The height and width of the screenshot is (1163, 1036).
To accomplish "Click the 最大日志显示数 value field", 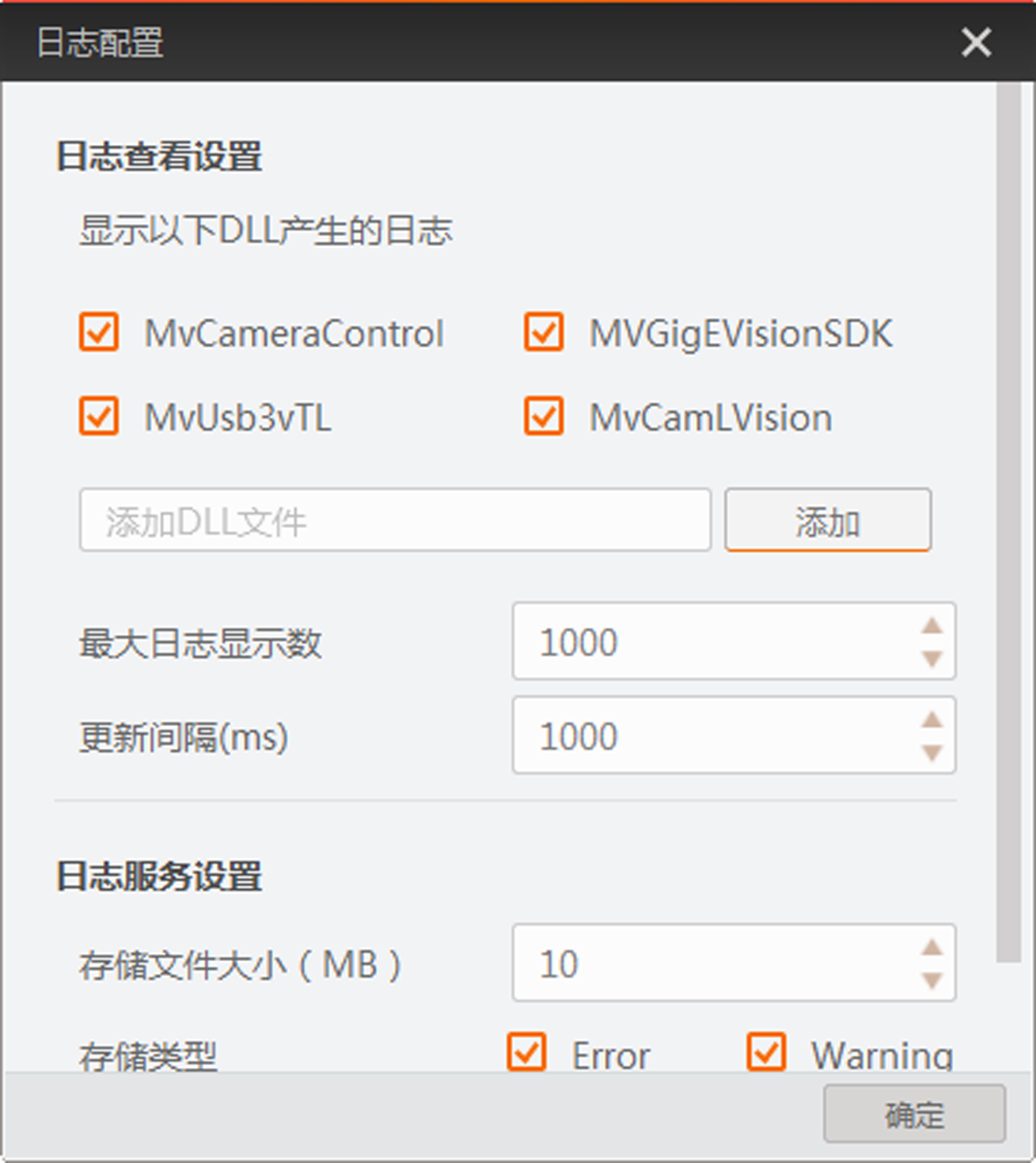I will tap(712, 641).
